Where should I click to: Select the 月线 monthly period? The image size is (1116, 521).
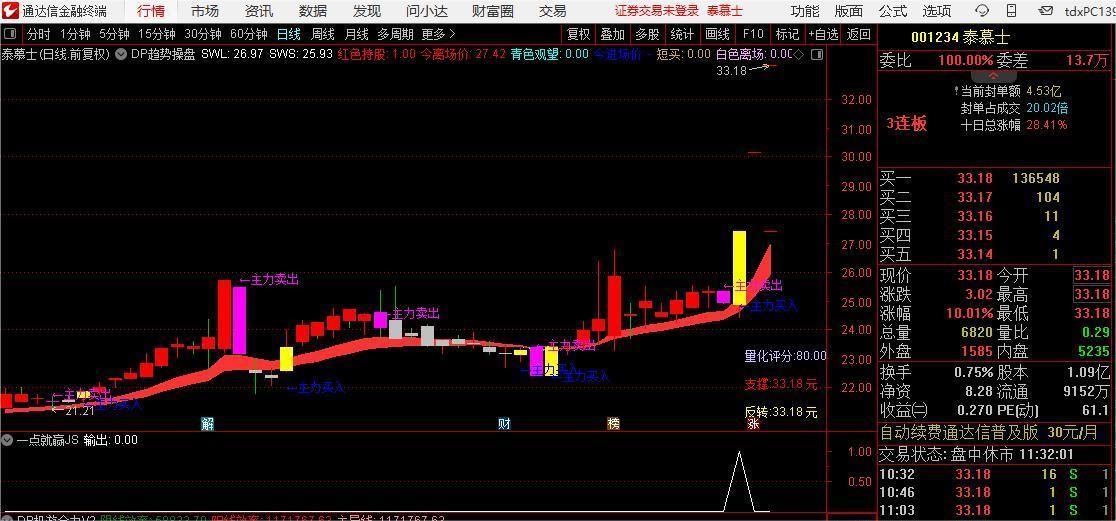tap(357, 34)
